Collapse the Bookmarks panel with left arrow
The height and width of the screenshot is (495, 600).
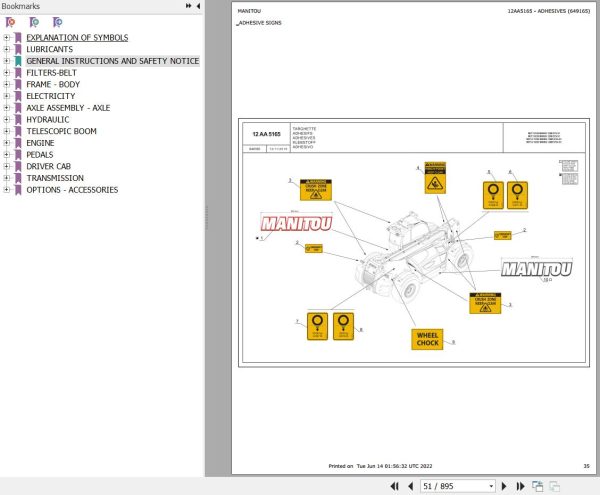click(198, 6)
